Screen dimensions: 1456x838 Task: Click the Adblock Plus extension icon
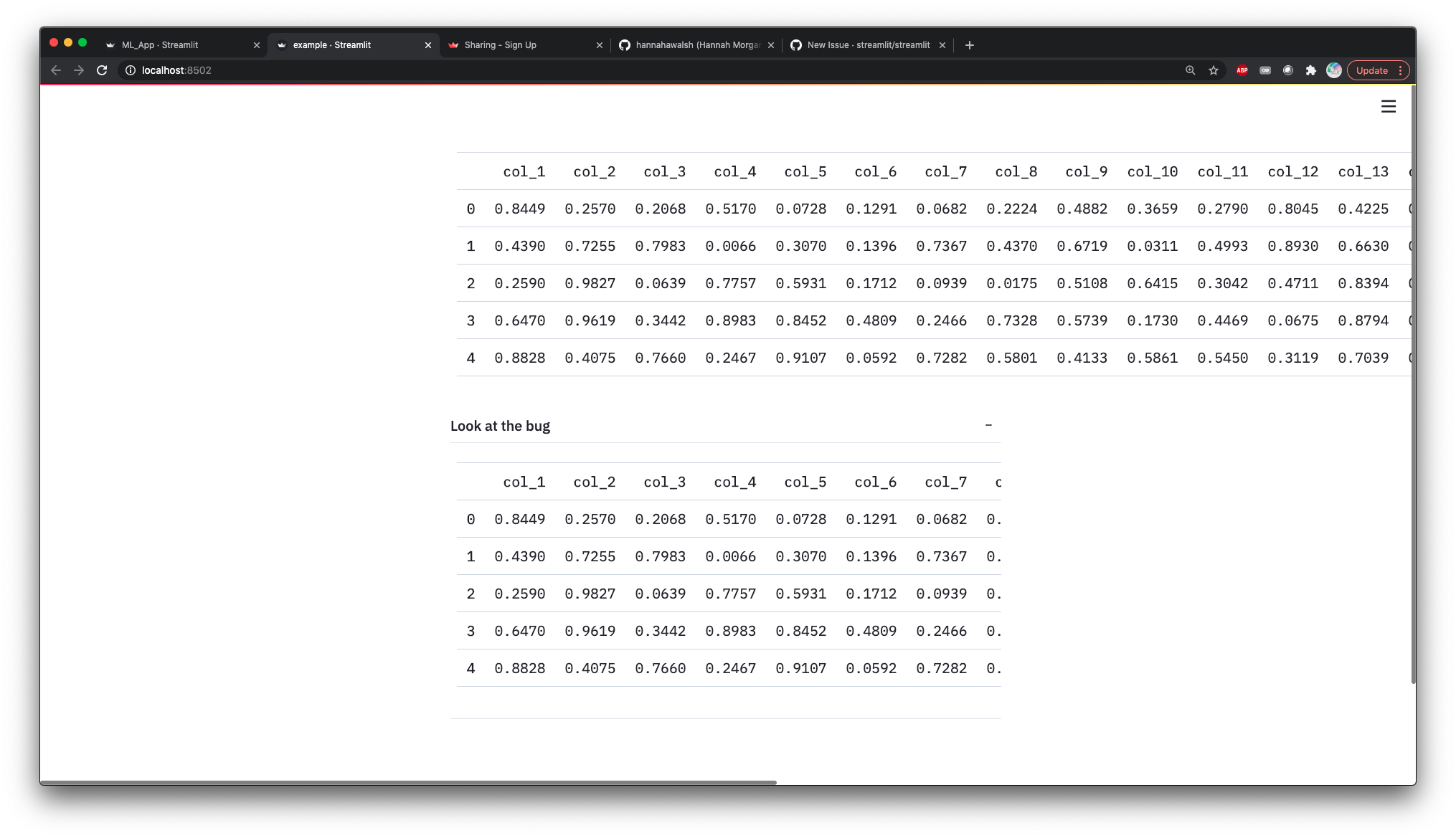tap(1242, 70)
